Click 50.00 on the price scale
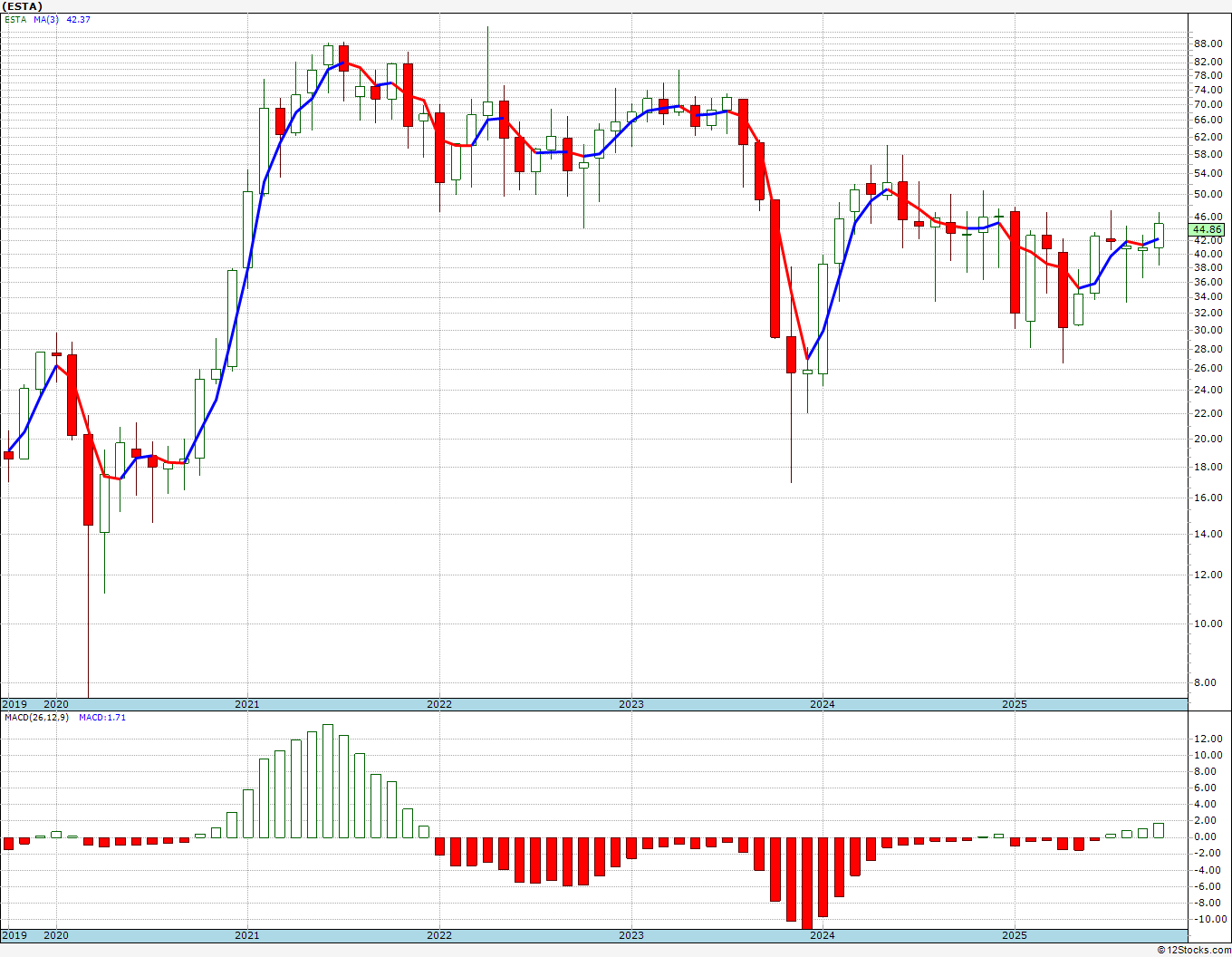Screen dimensions: 1232x957 [1208, 194]
